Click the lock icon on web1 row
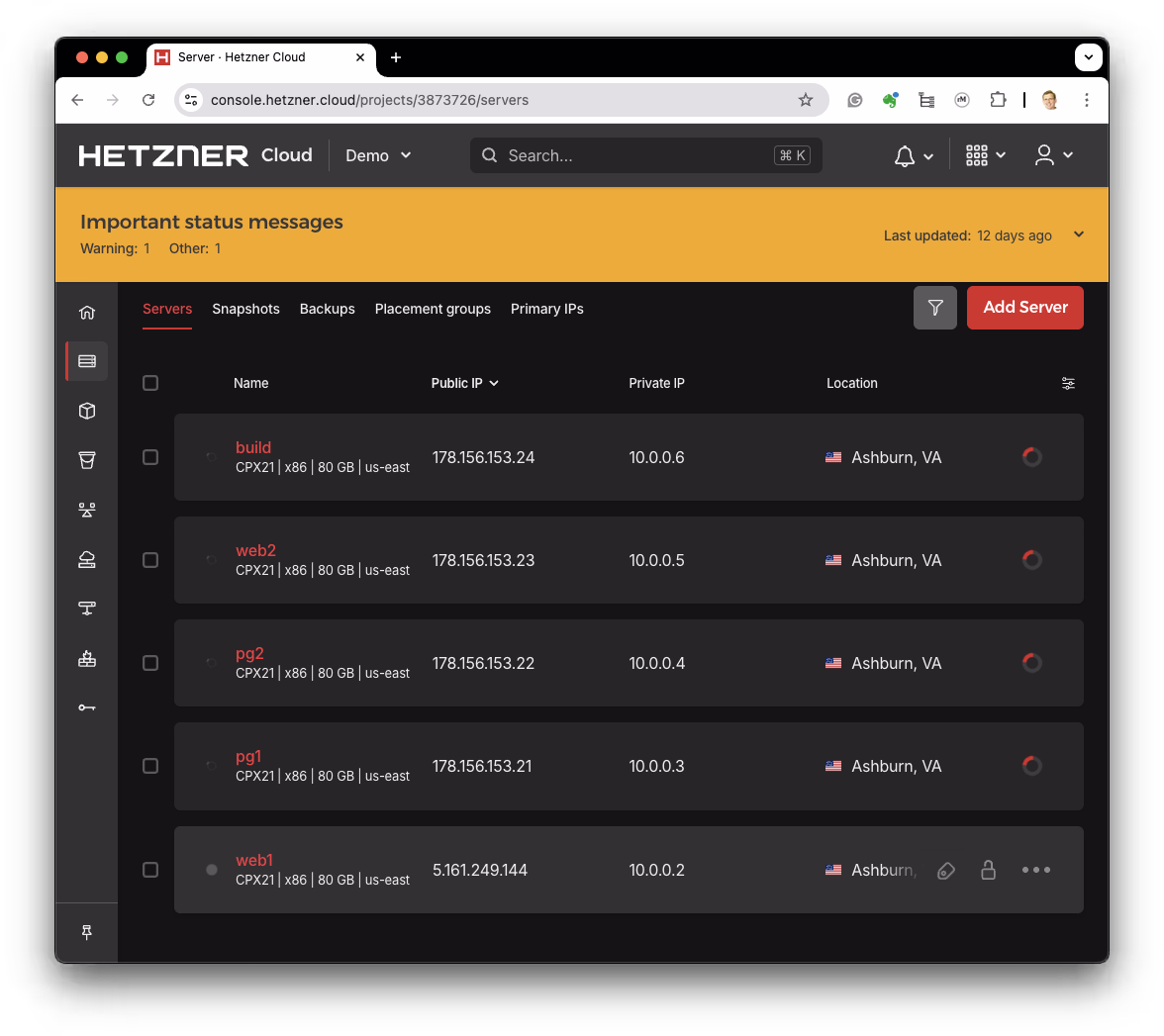 click(x=987, y=870)
